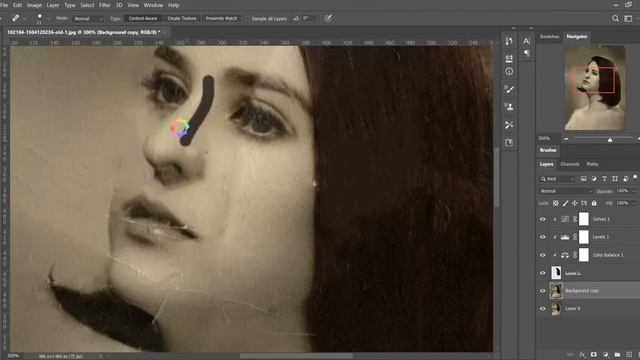Hide the Levels 1 layer
Image resolution: width=640 pixels, height=360 pixels.
click(542, 237)
